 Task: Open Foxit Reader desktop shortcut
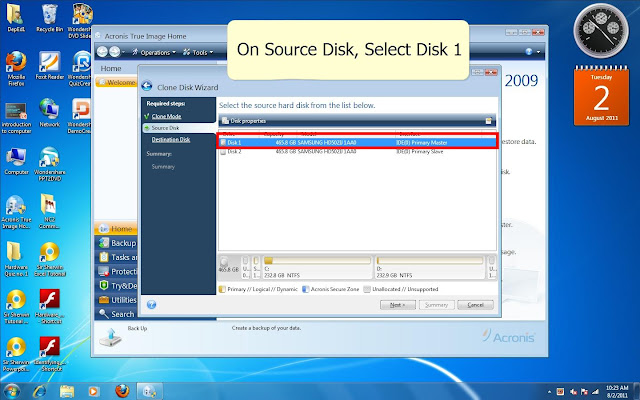[x=50, y=66]
